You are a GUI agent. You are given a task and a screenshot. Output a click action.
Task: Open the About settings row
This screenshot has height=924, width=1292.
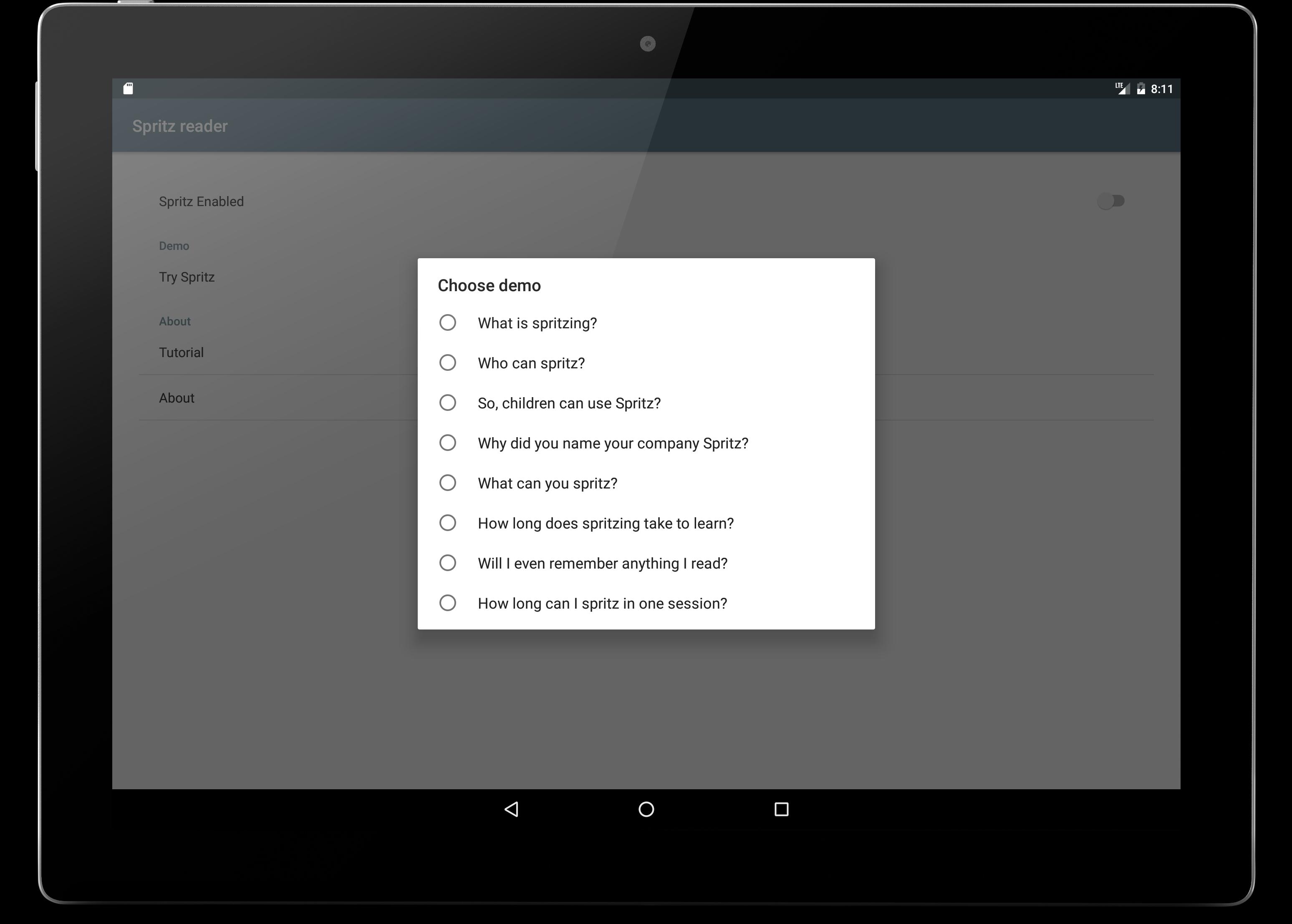click(x=646, y=398)
